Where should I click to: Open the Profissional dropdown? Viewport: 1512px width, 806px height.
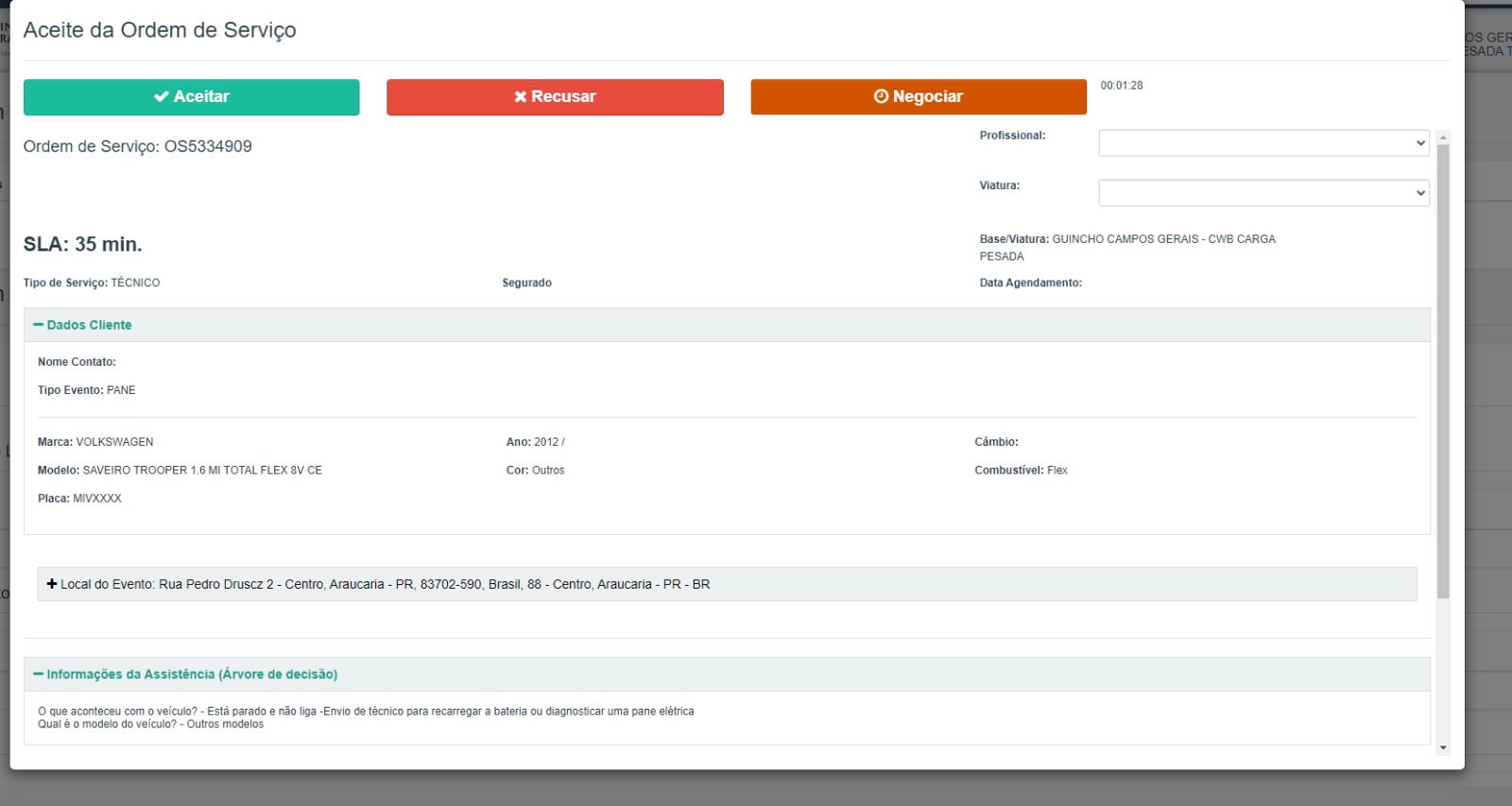coord(1263,144)
